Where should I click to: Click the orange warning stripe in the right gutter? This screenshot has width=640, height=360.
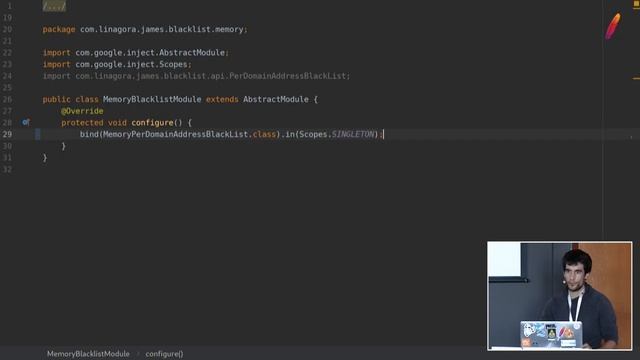point(636,78)
